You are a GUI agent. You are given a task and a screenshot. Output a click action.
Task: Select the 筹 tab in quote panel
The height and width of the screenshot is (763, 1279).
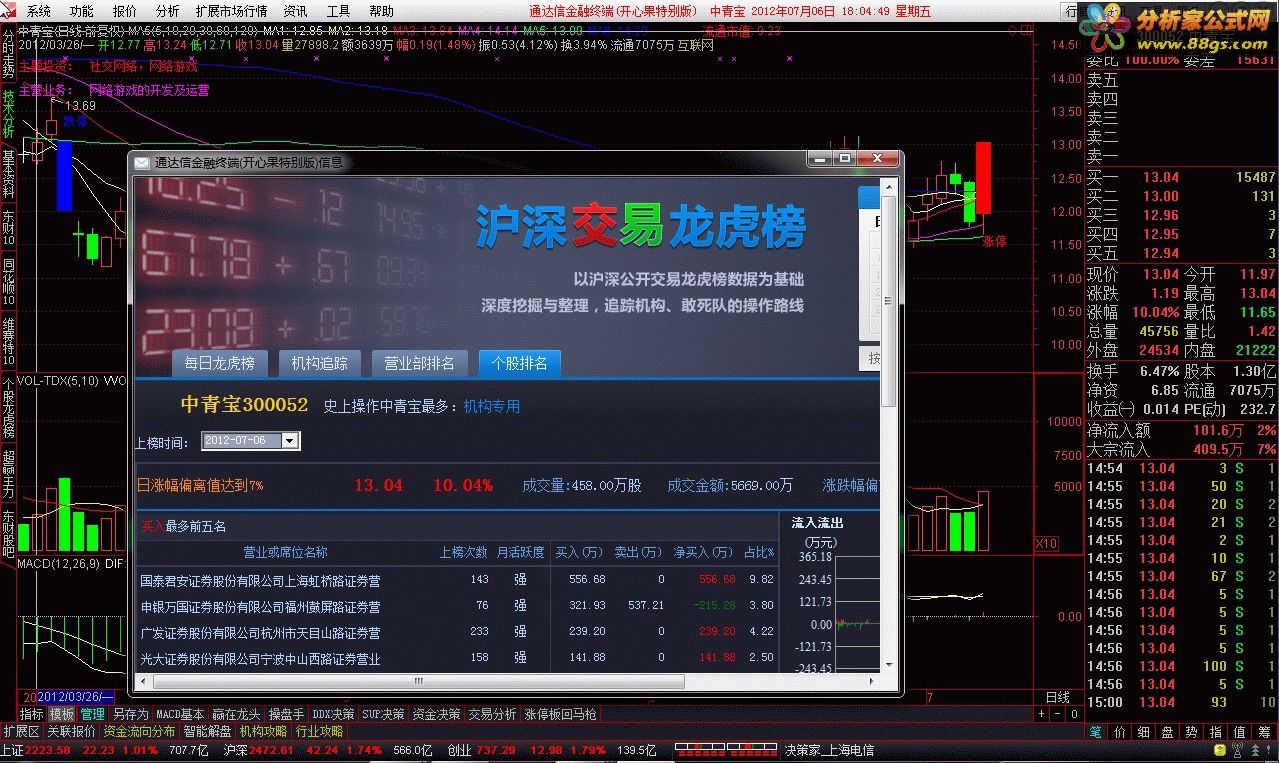point(1264,732)
